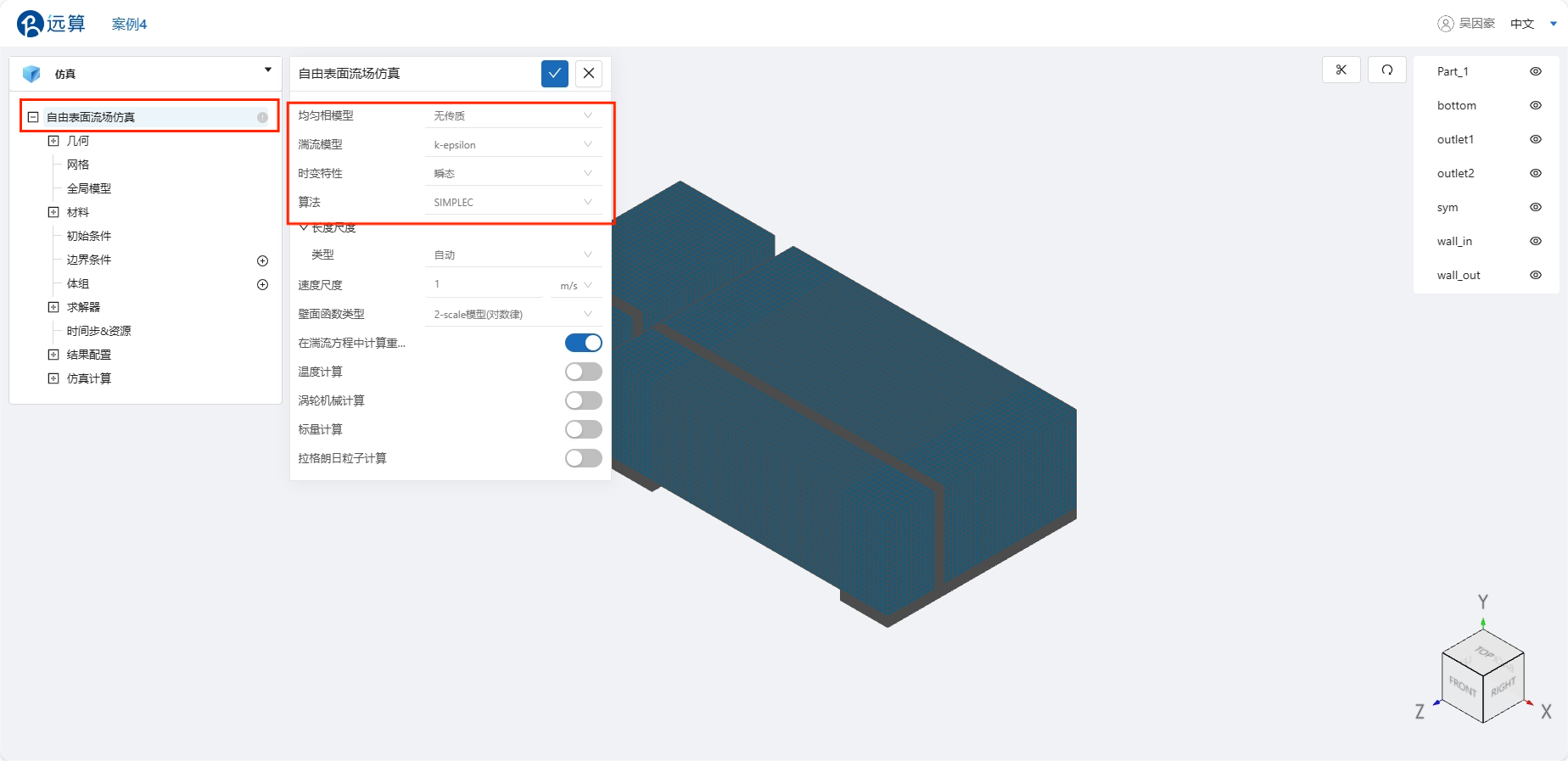The width and height of the screenshot is (1568, 761).
Task: Disable 在湍流方程中计算重... switch
Action: [x=584, y=343]
